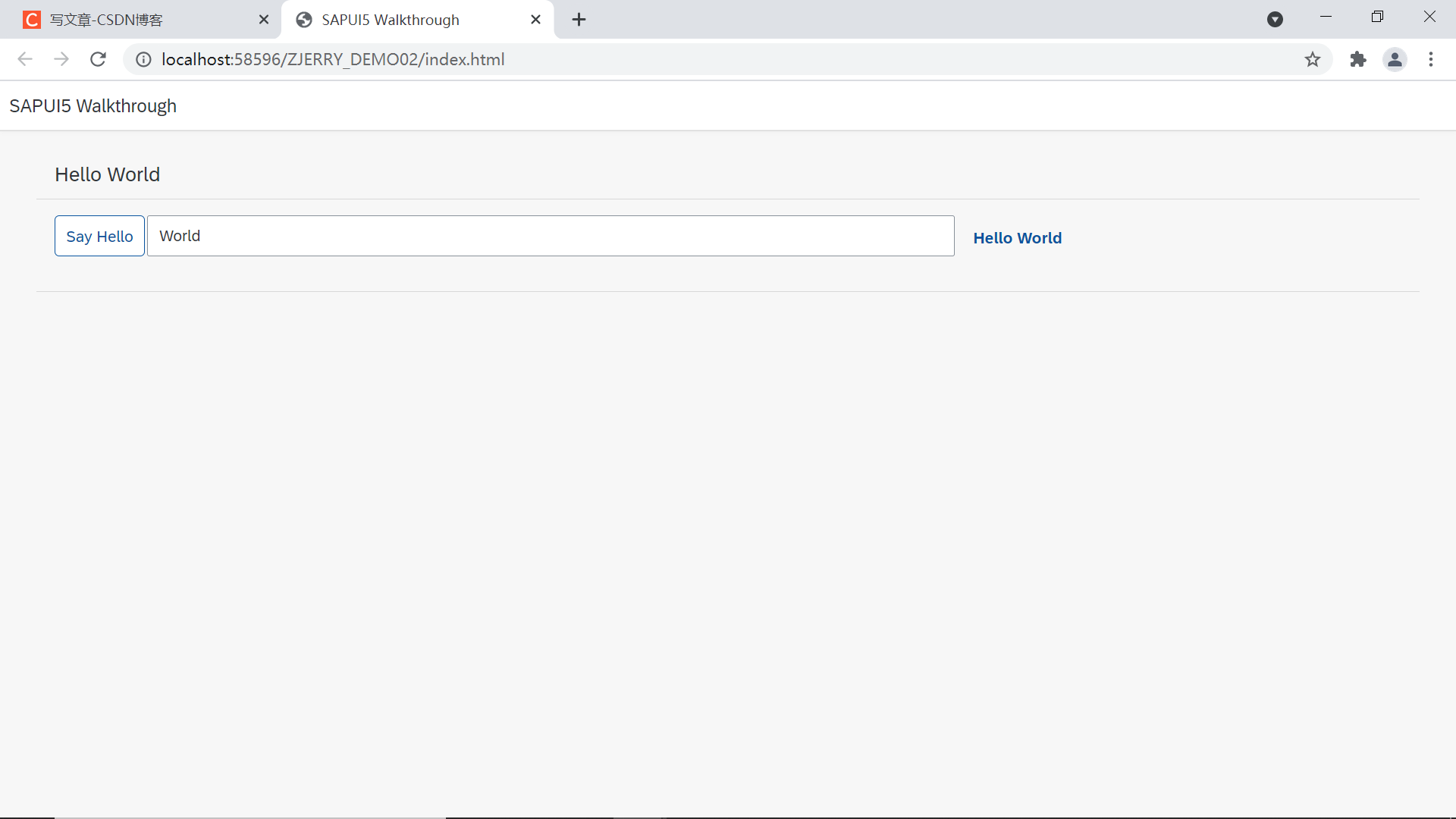Click the bold Hello World text
The width and height of the screenshot is (1456, 819).
point(1017,238)
